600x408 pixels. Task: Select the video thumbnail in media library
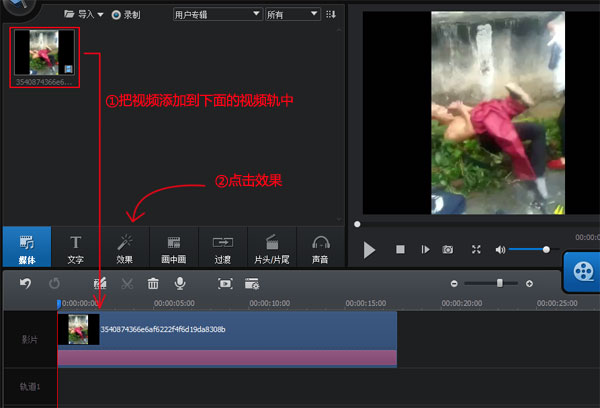(44, 52)
